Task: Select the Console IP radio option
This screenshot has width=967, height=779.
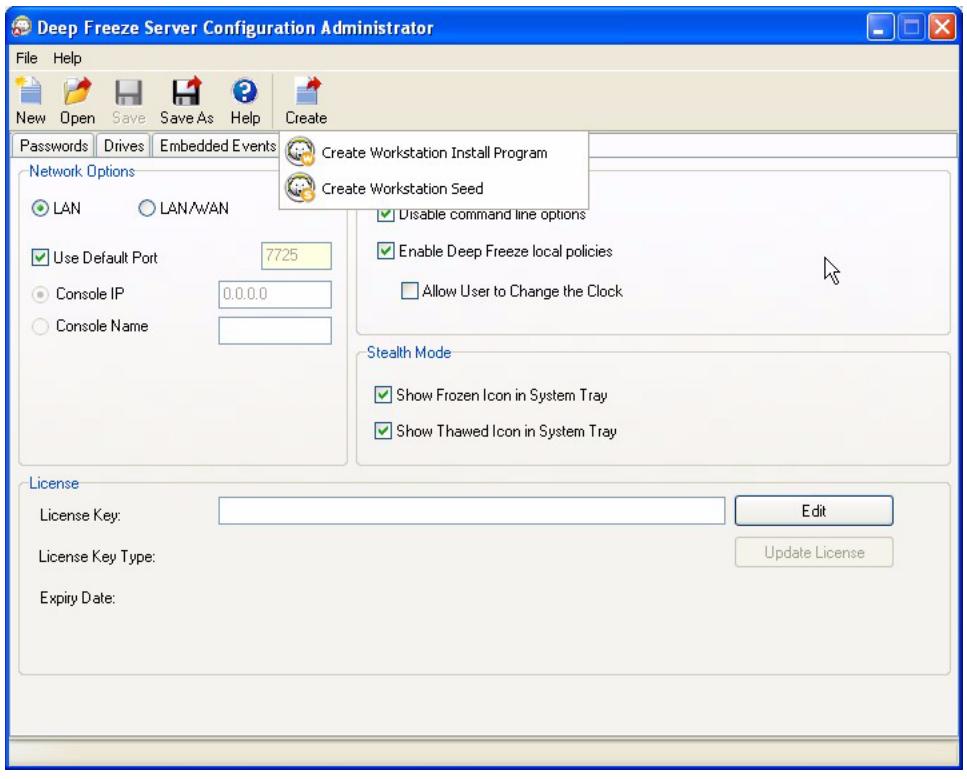Action: 40,294
